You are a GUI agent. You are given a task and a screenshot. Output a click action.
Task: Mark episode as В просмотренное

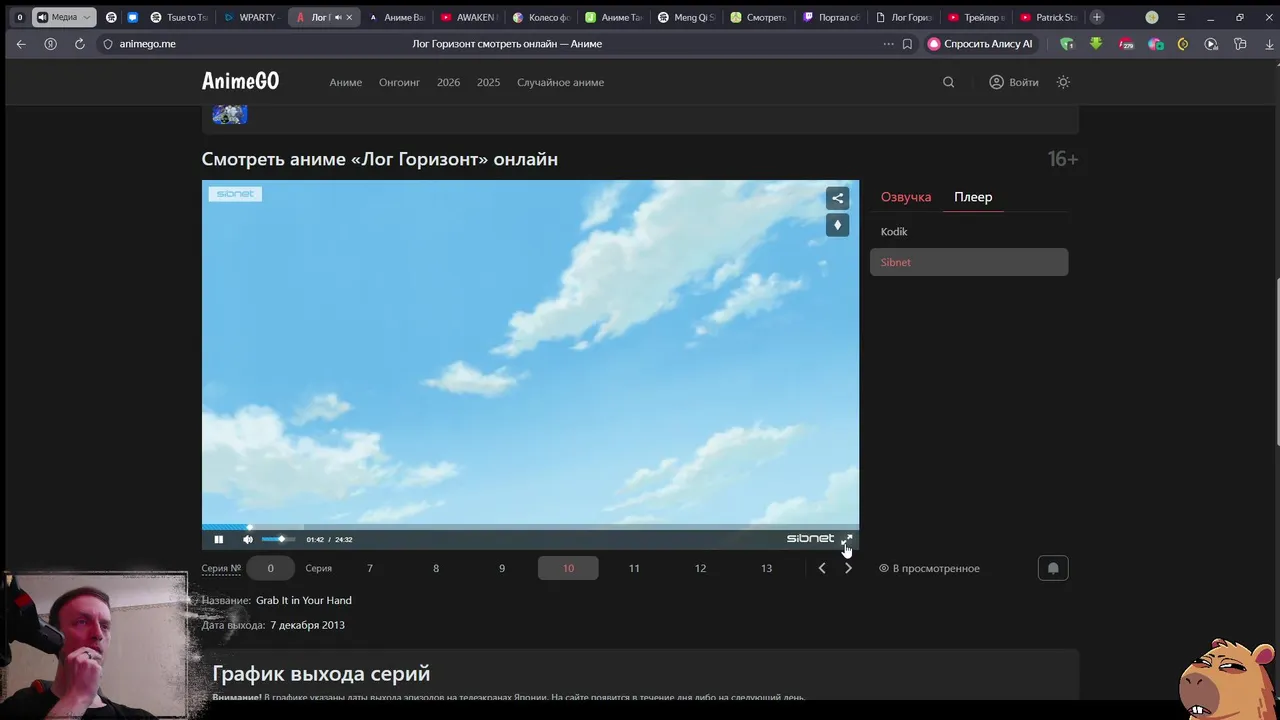coord(929,568)
